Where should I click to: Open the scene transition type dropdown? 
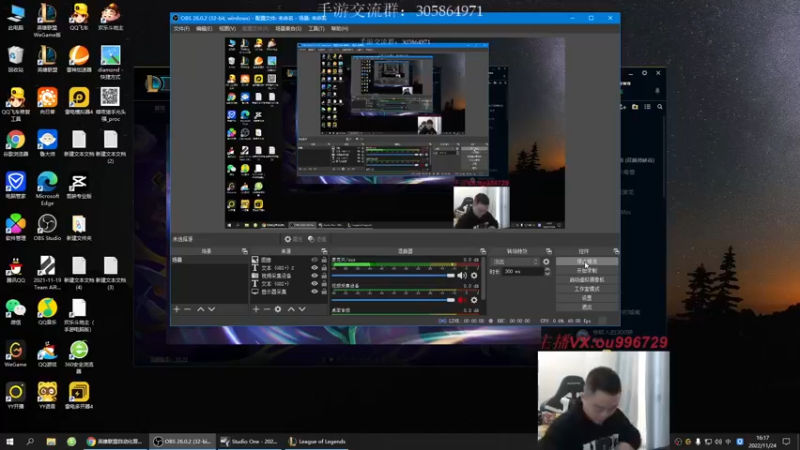coord(514,261)
